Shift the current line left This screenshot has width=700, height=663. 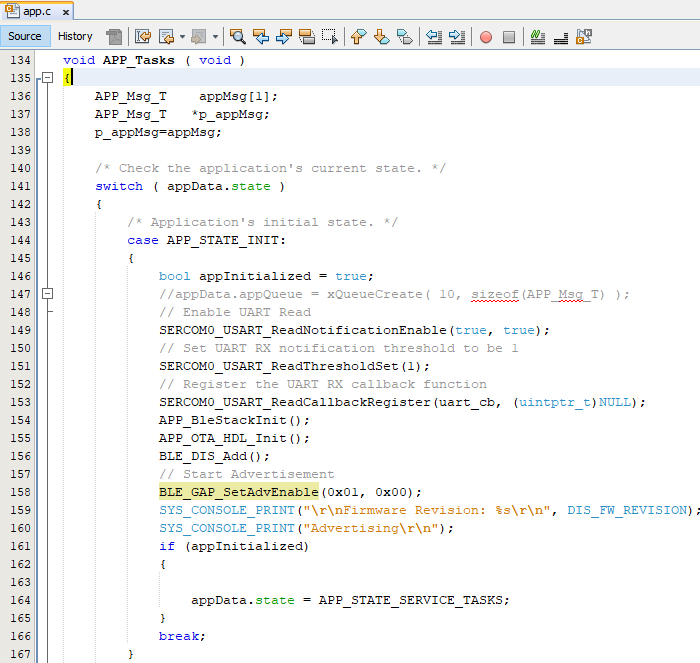[434, 37]
